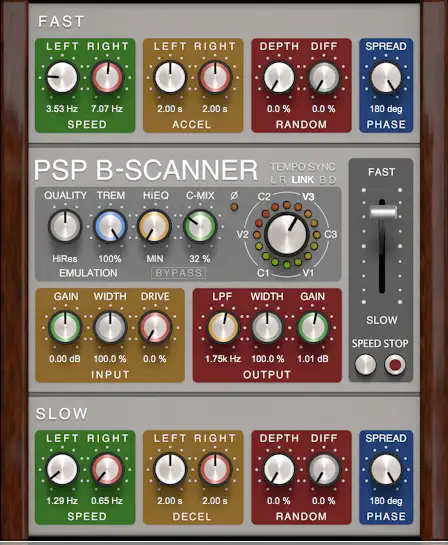The image size is (448, 545).
Task: Select the C2 mode label
Action: (264, 197)
